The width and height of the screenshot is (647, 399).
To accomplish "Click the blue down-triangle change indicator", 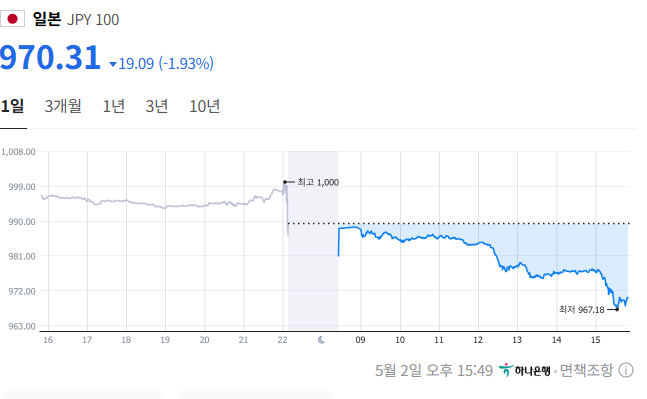I will [113, 64].
